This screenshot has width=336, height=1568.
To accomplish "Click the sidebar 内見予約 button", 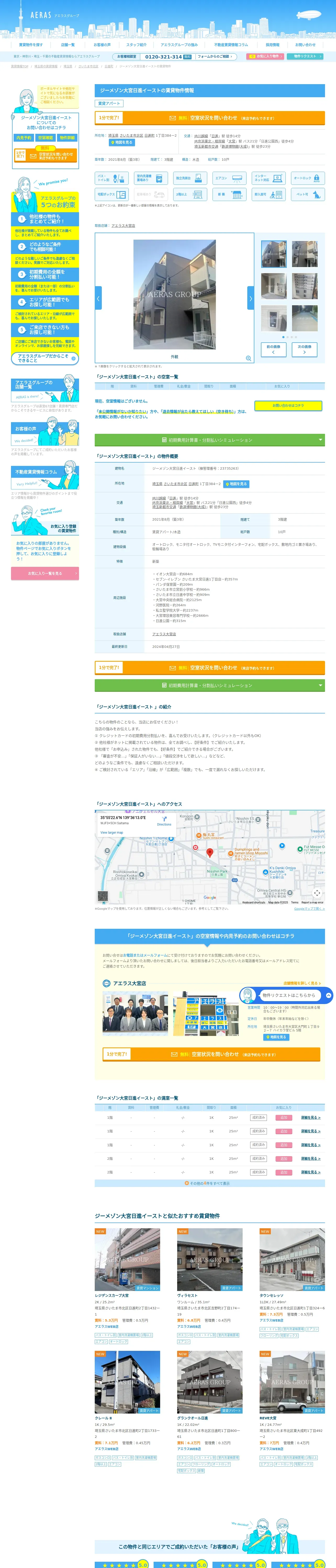I will pos(24,138).
